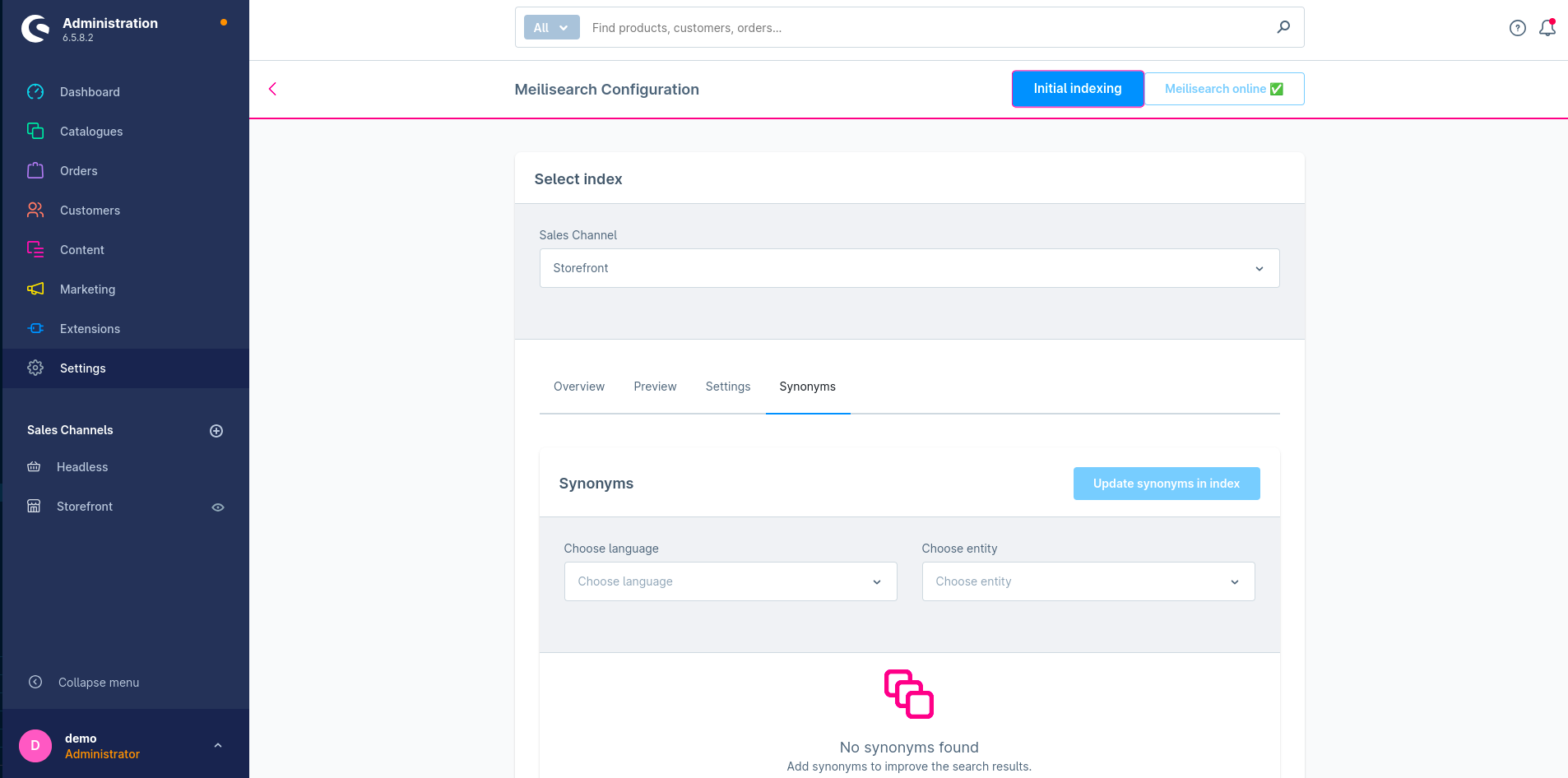The width and height of the screenshot is (1568, 778).
Task: Switch to the Settings tab
Action: (728, 387)
